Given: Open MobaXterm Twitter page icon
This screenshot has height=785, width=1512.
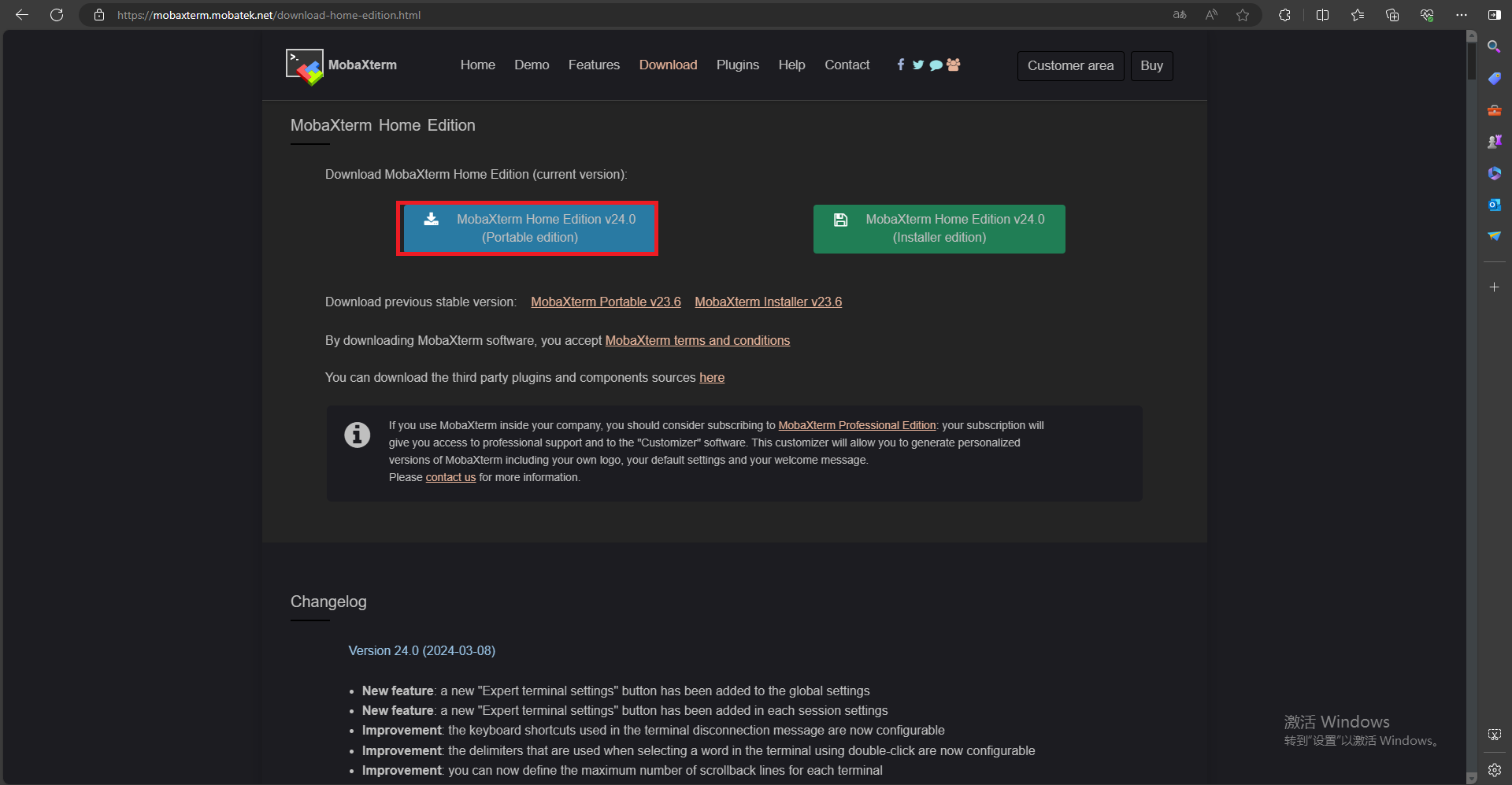Looking at the screenshot, I should pos(918,65).
